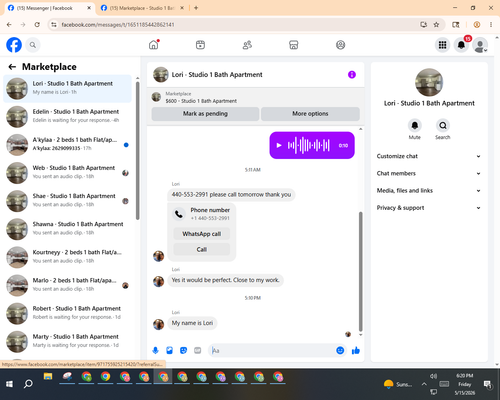Open Facebook home via logo
500x400 pixels.
[14, 45]
